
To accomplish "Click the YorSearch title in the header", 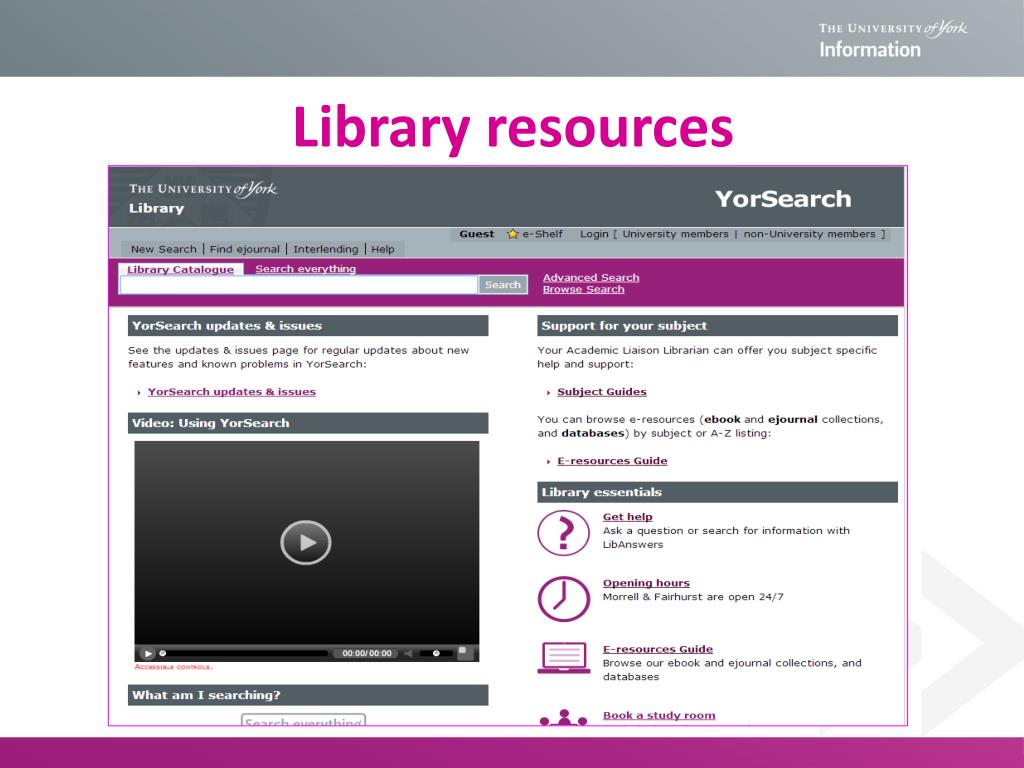I will click(783, 199).
